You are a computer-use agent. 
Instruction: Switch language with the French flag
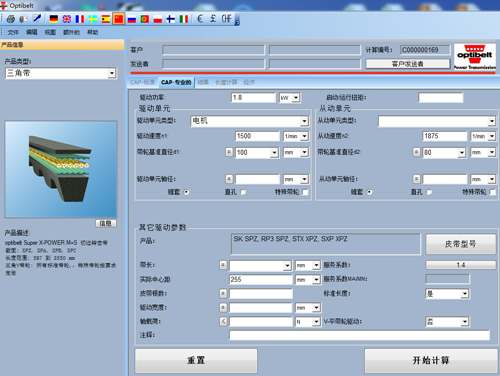pyautogui.click(x=80, y=19)
